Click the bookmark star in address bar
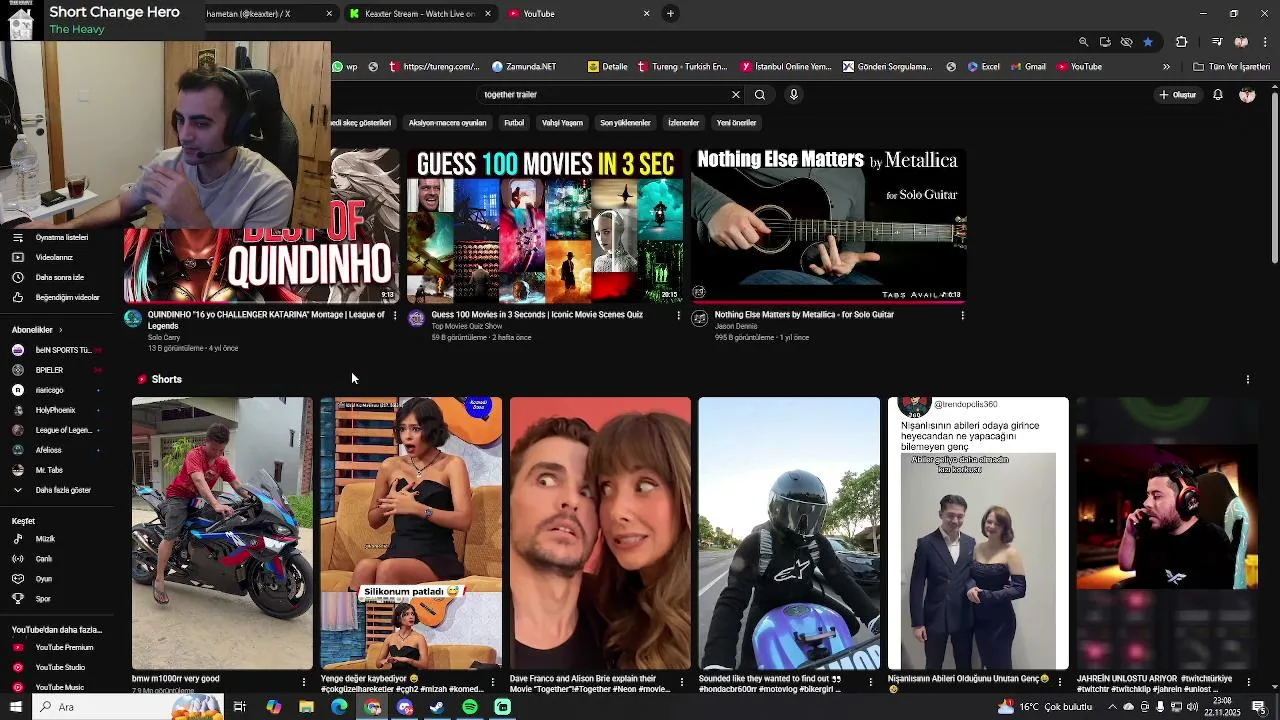This screenshot has height=720, width=1280. (1148, 42)
